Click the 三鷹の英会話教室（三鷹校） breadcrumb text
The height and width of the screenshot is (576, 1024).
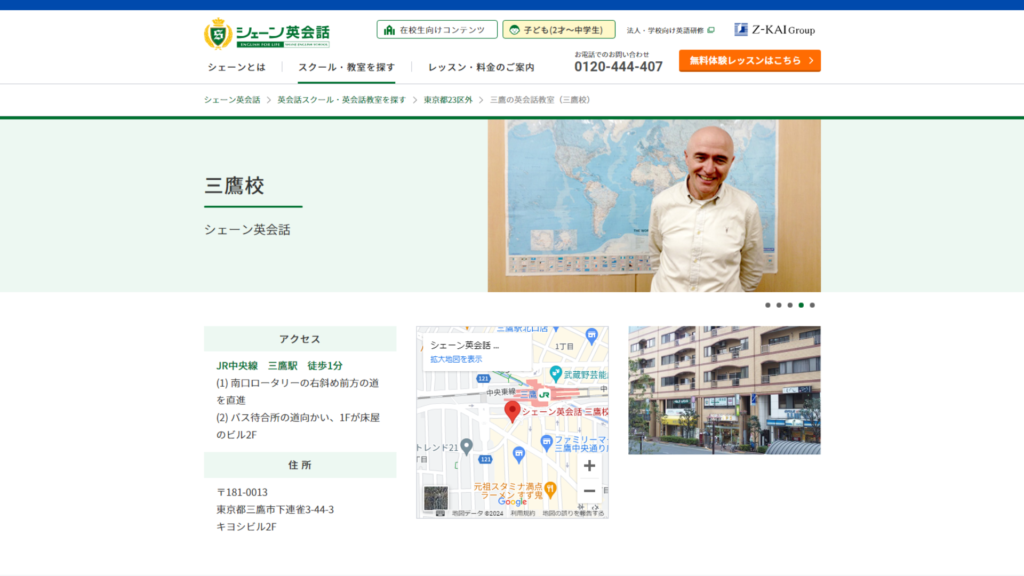coord(541,100)
